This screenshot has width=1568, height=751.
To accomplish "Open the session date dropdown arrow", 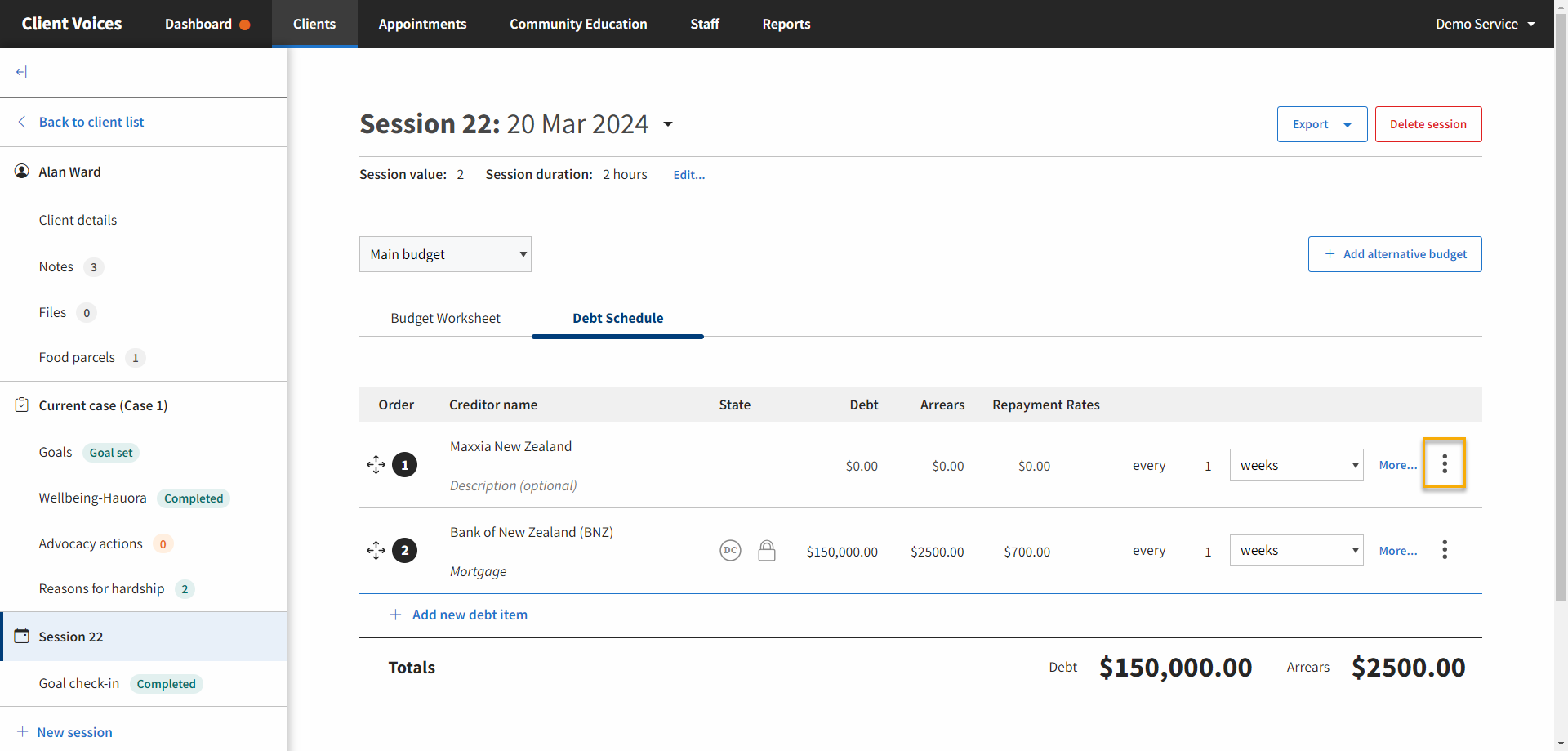I will pyautogui.click(x=668, y=124).
